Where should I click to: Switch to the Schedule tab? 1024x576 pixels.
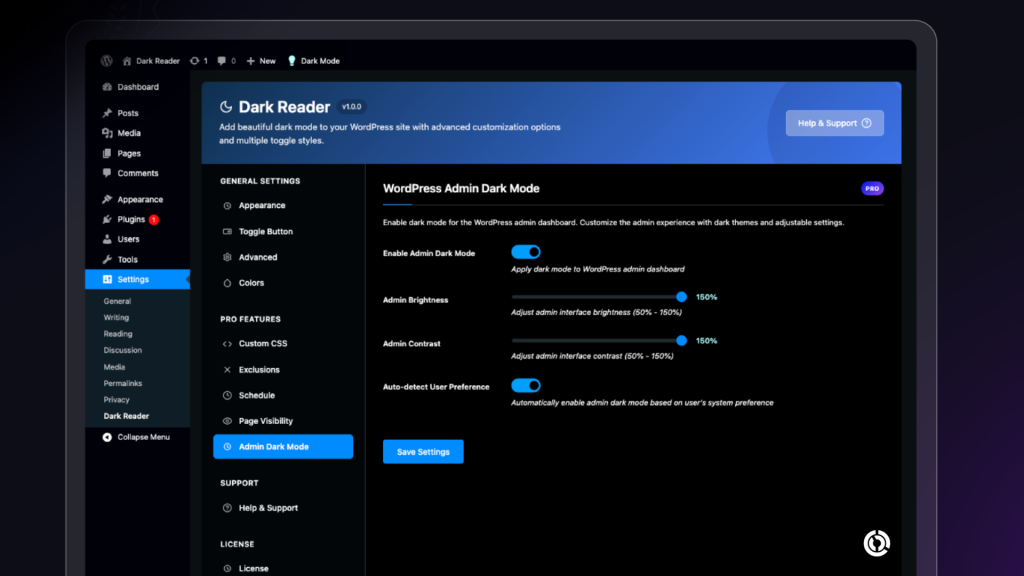tap(256, 396)
